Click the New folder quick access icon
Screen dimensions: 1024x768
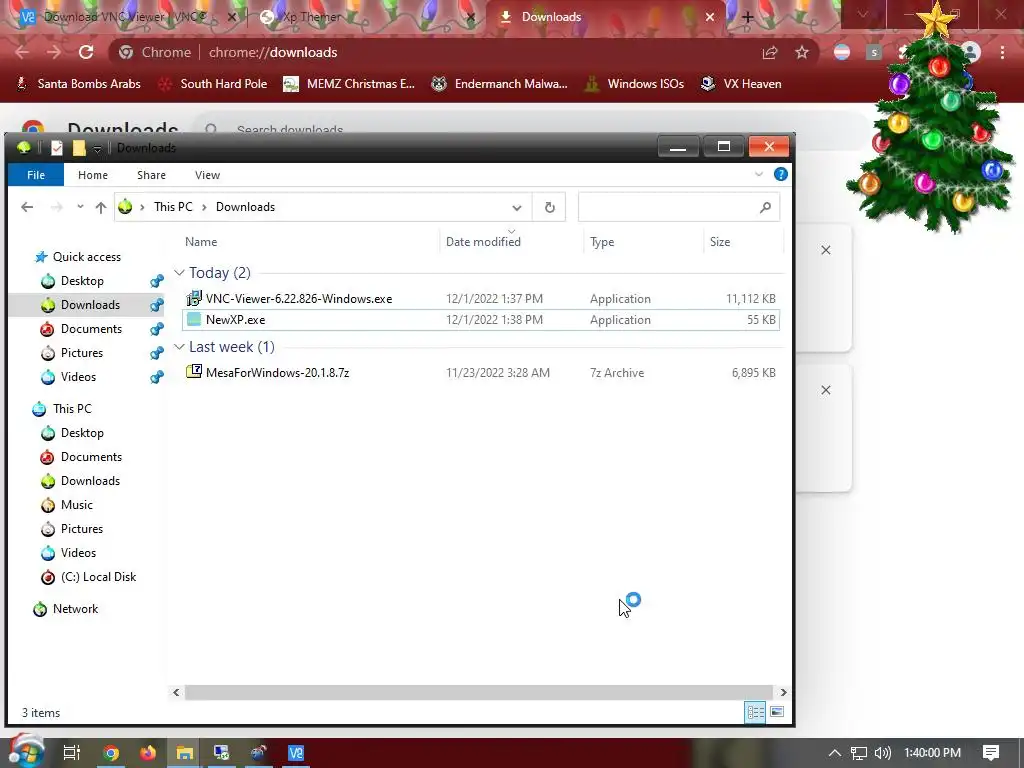click(x=79, y=148)
